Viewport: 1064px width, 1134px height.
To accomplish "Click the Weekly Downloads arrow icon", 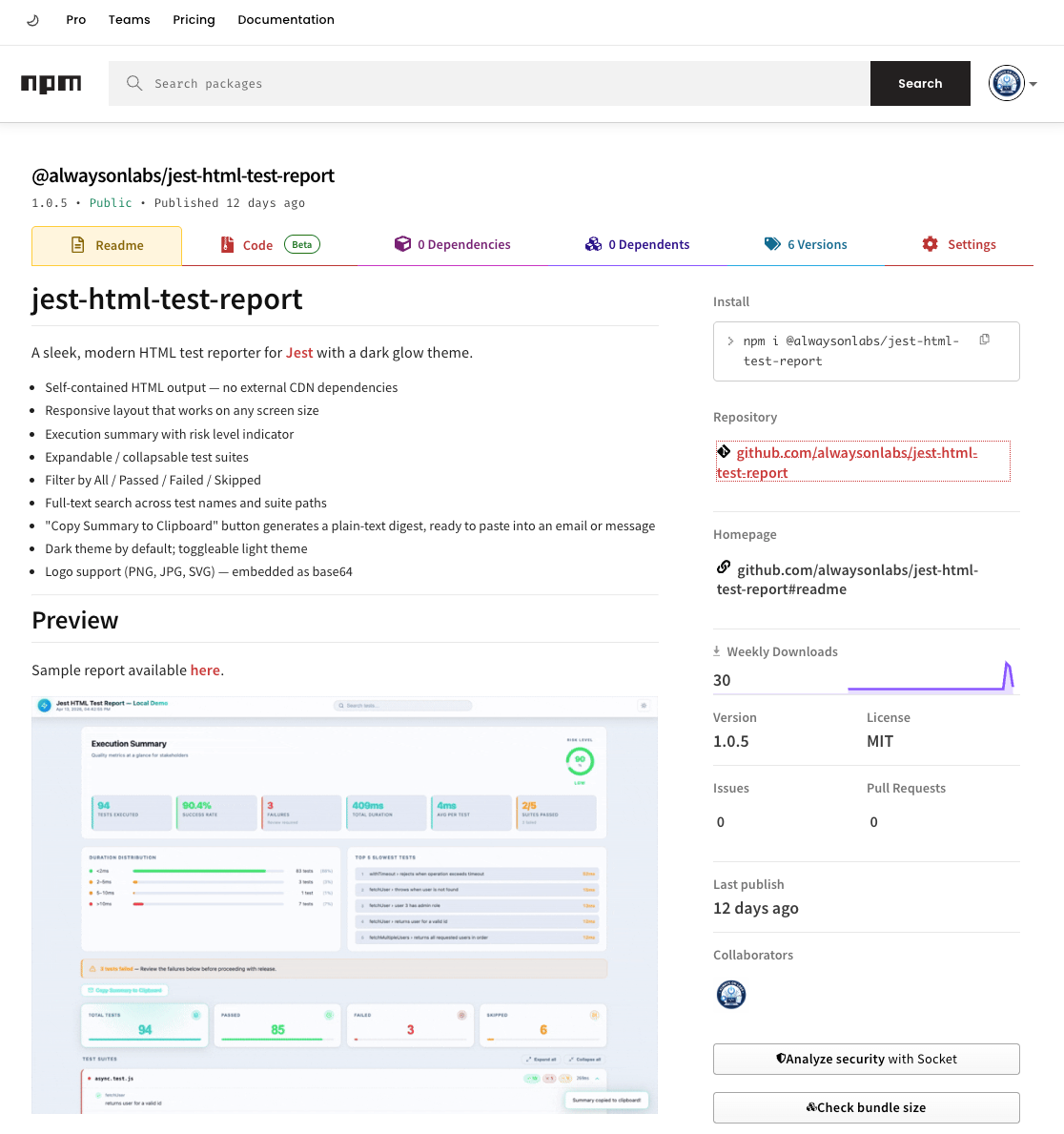I will click(x=717, y=650).
